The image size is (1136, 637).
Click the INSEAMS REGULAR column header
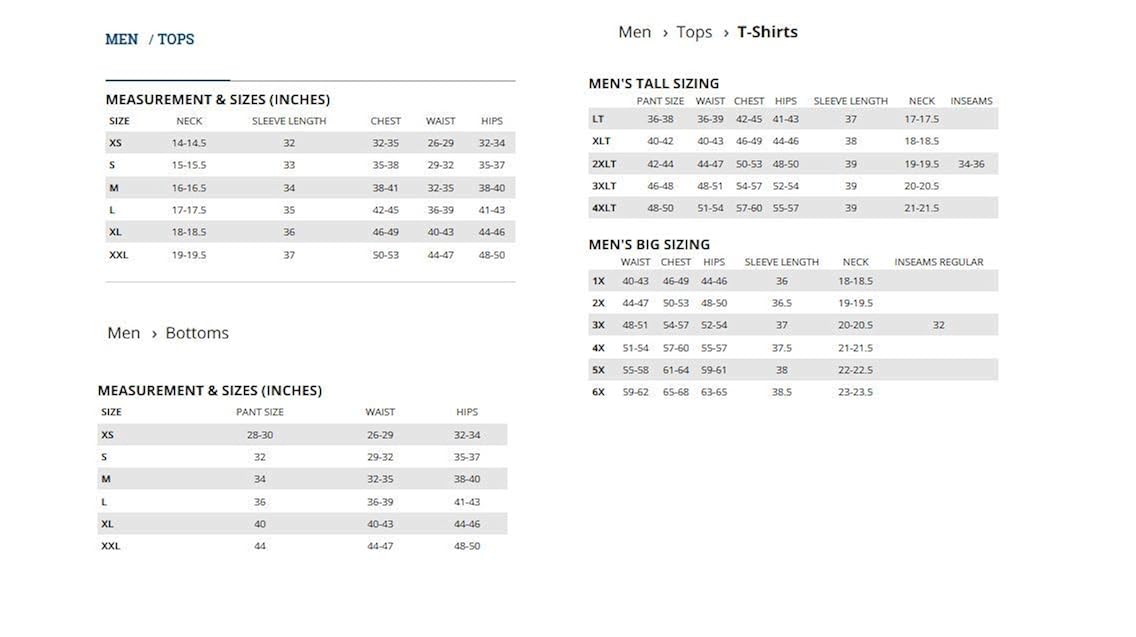(x=938, y=262)
